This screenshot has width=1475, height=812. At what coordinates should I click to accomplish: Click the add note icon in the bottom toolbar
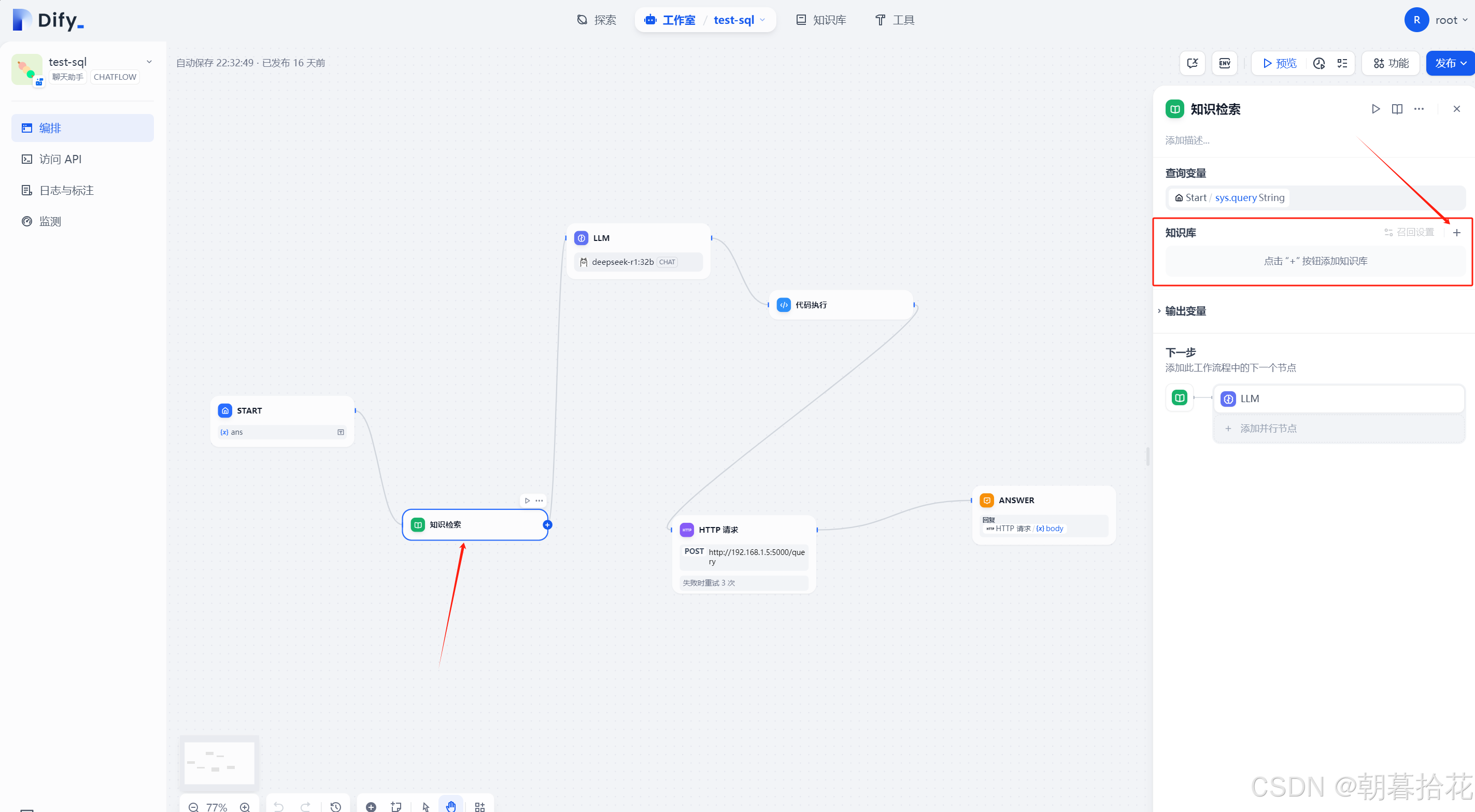click(395, 806)
